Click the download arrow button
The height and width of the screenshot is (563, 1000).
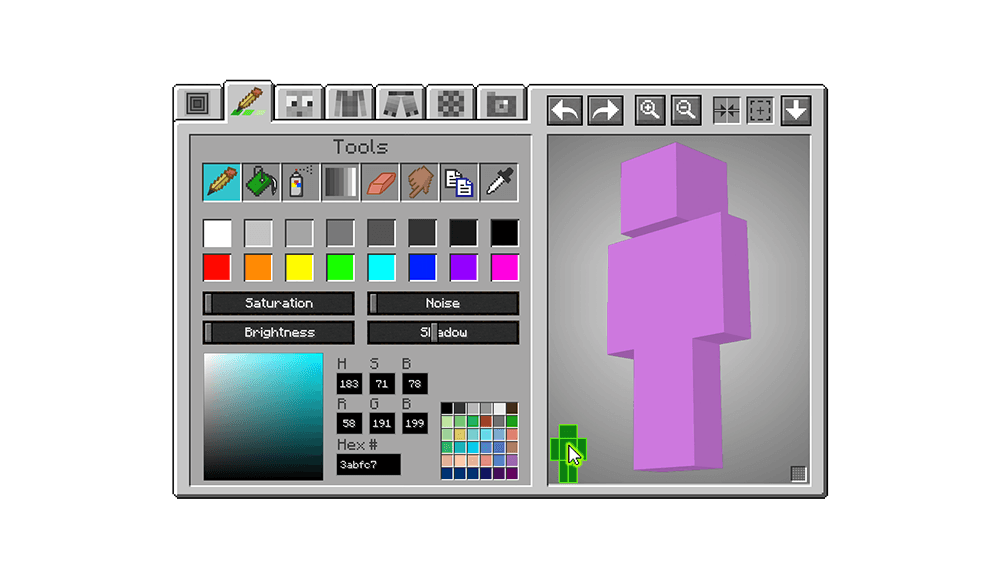click(796, 110)
